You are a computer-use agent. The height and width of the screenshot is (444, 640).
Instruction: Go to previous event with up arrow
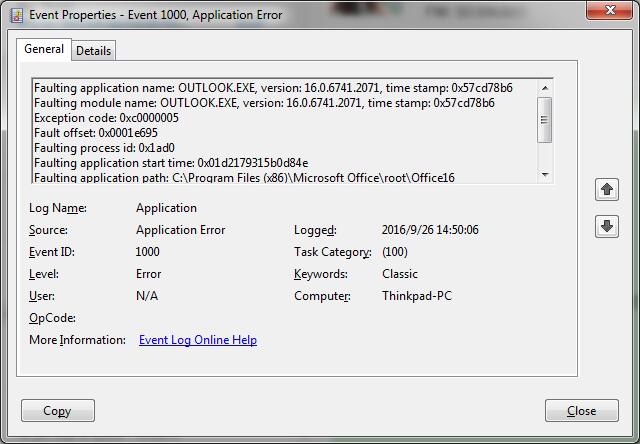[x=607, y=189]
